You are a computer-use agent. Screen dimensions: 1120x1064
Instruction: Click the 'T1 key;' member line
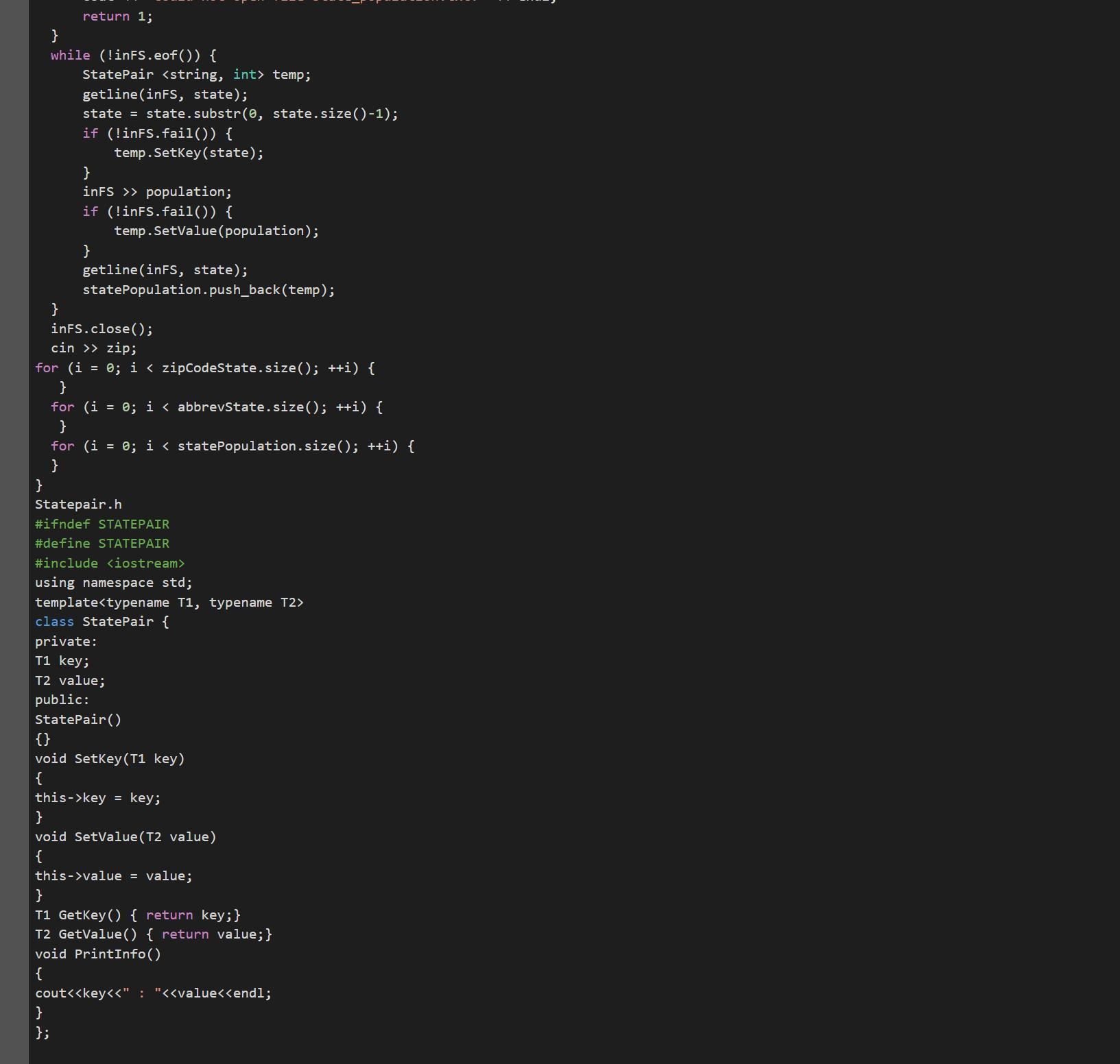(x=62, y=661)
